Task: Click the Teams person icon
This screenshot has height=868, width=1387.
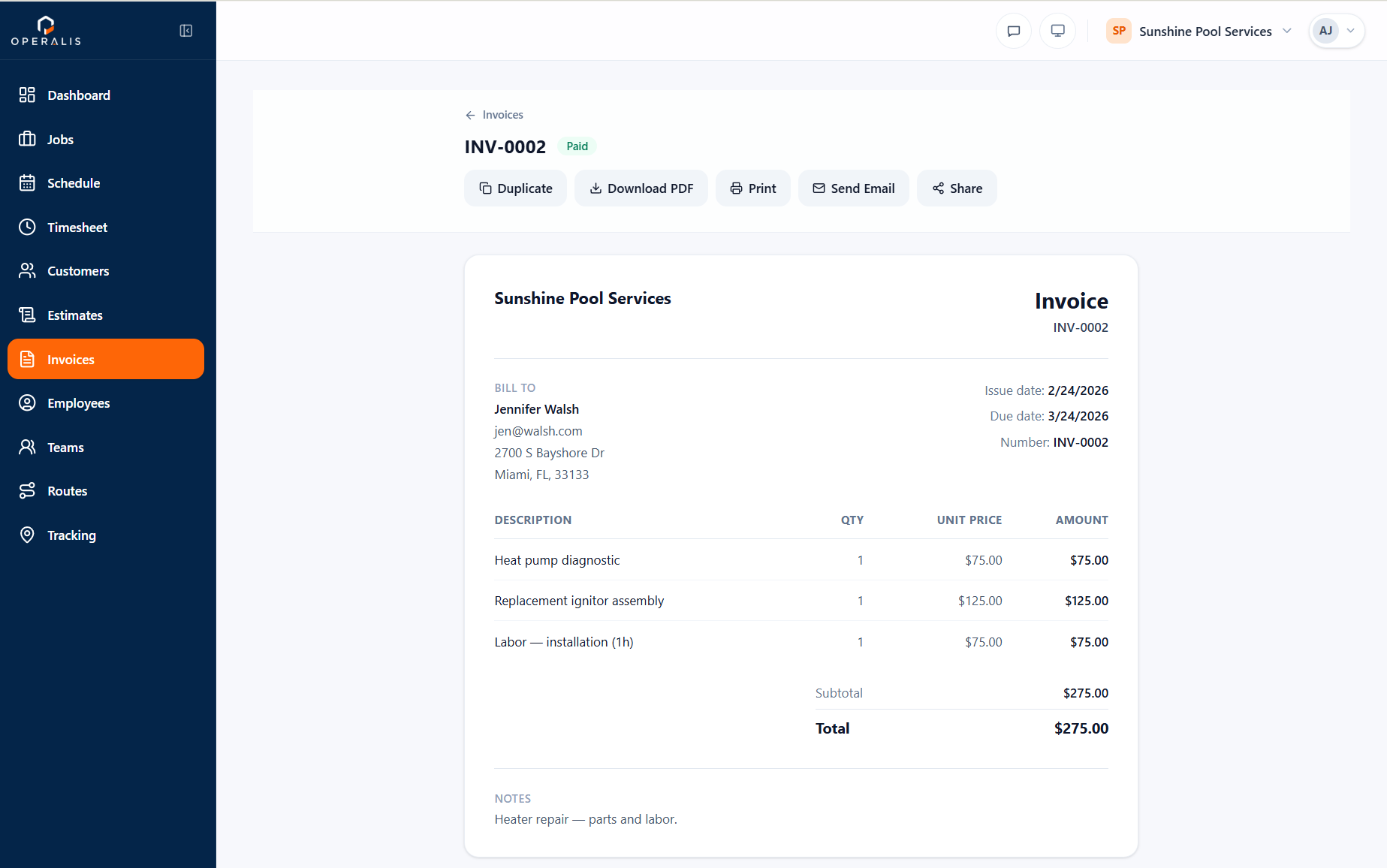Action: (x=27, y=447)
